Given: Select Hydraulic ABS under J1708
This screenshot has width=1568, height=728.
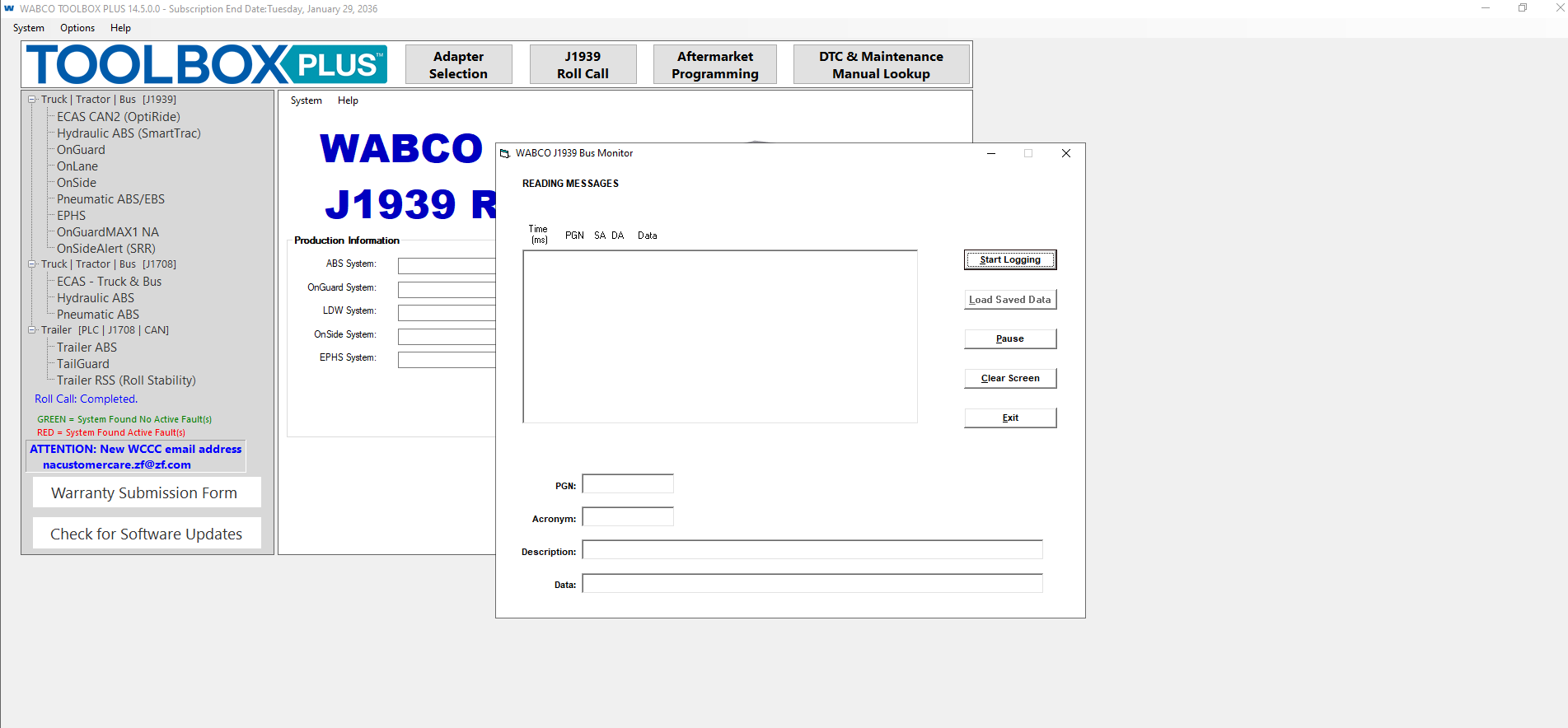Looking at the screenshot, I should pyautogui.click(x=96, y=298).
